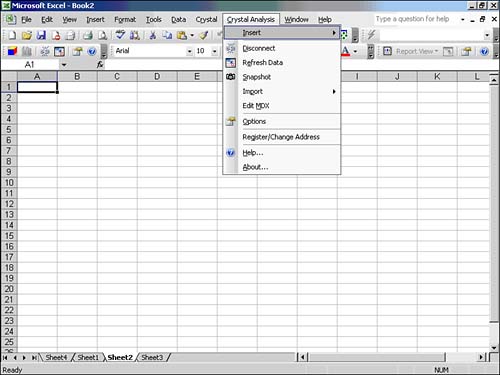Screen dimensions: 500x375
Task: Click the colored cube Crystal toolbar icon
Action: 12,51
